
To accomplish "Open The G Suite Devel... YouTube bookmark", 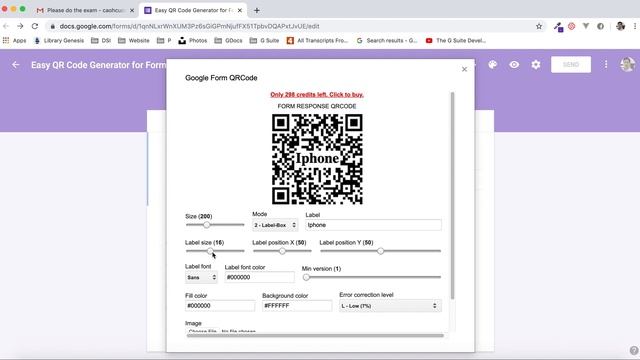I will [x=456, y=40].
